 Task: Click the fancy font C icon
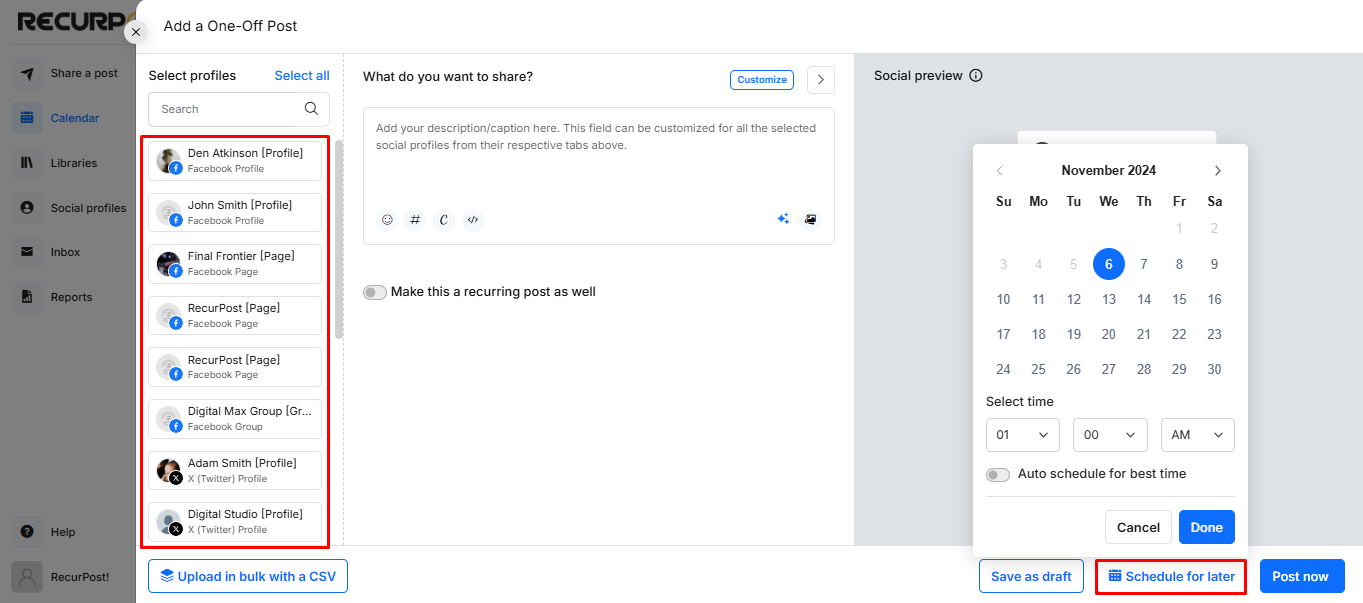[444, 220]
